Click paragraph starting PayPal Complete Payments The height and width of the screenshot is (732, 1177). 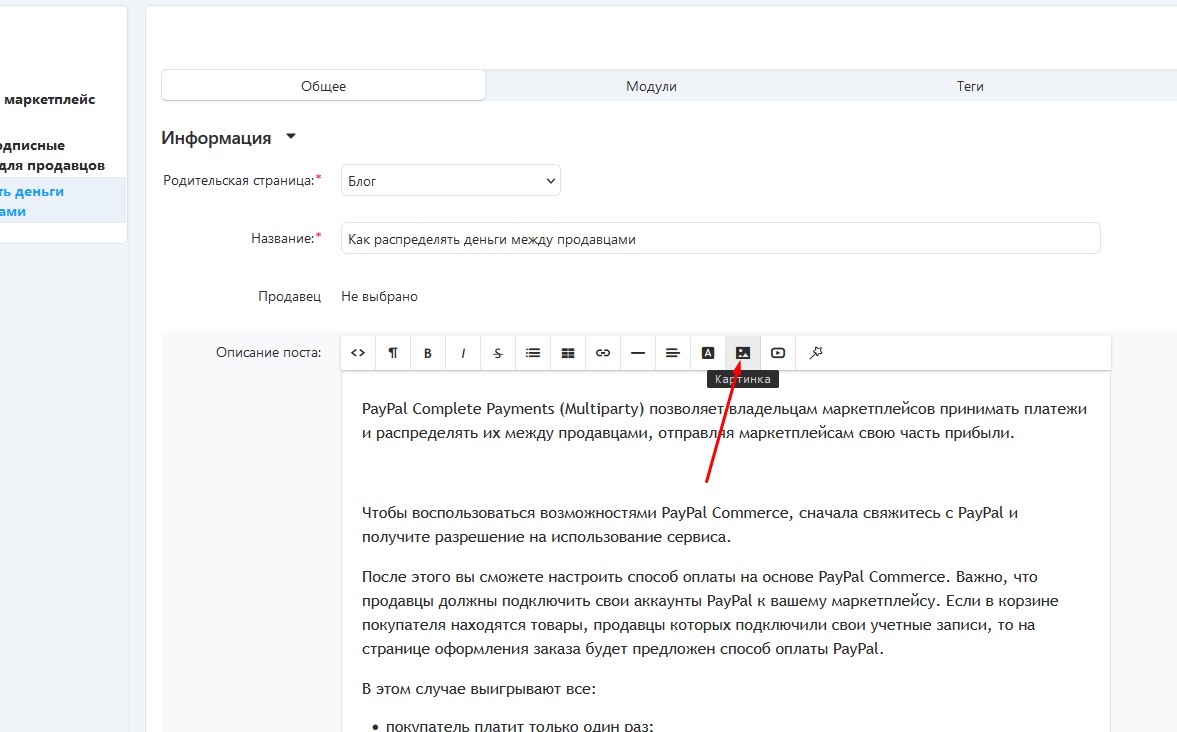[724, 420]
